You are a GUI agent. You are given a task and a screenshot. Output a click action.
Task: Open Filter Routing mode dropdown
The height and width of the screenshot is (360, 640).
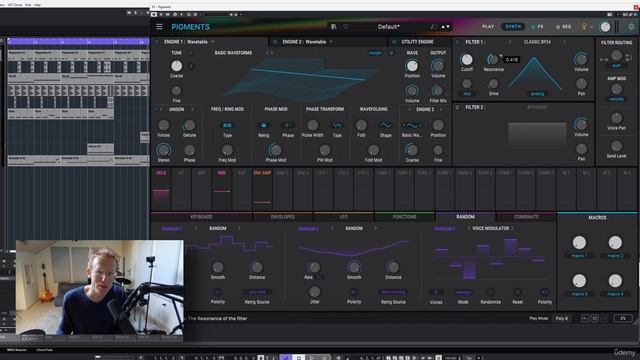coord(616,66)
